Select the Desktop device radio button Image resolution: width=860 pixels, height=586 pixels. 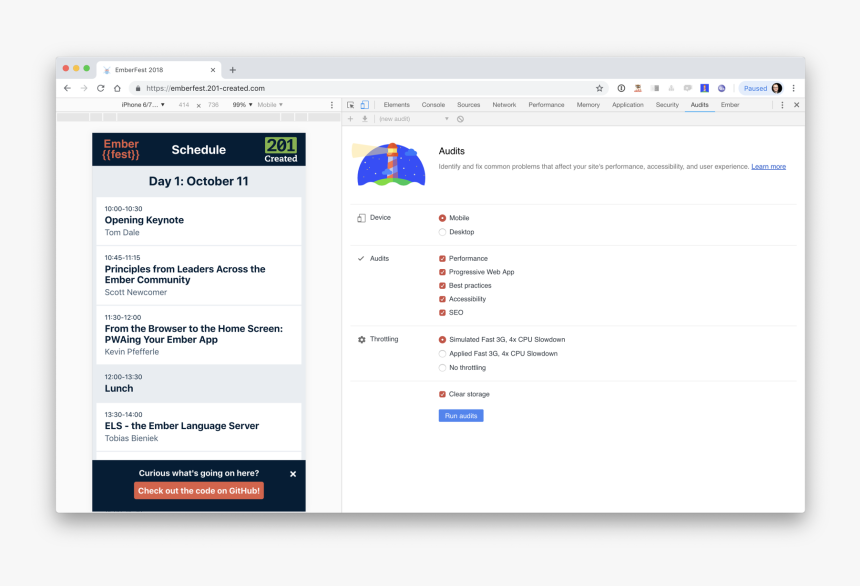point(442,232)
